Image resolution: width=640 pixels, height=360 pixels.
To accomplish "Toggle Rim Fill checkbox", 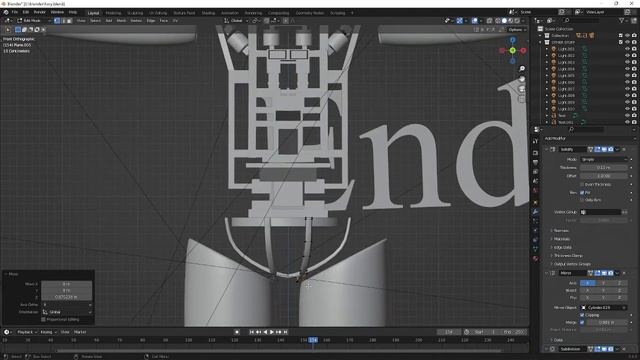I will (x=582, y=192).
